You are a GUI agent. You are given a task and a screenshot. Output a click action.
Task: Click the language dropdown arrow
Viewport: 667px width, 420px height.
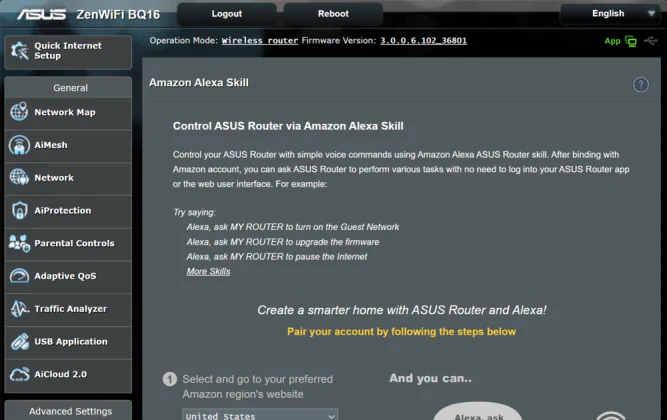point(651,14)
